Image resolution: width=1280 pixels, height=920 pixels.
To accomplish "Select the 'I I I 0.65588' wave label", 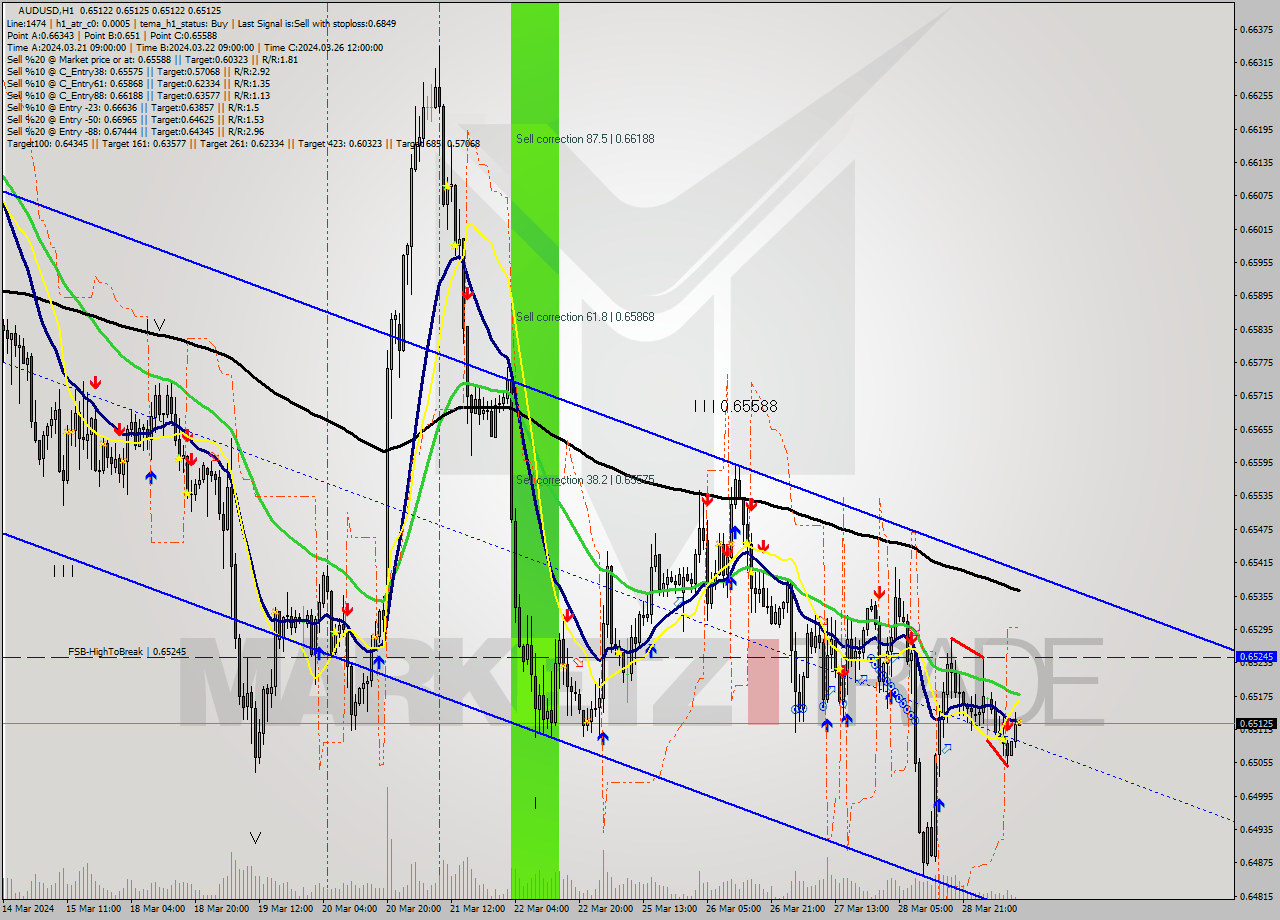I will point(735,406).
